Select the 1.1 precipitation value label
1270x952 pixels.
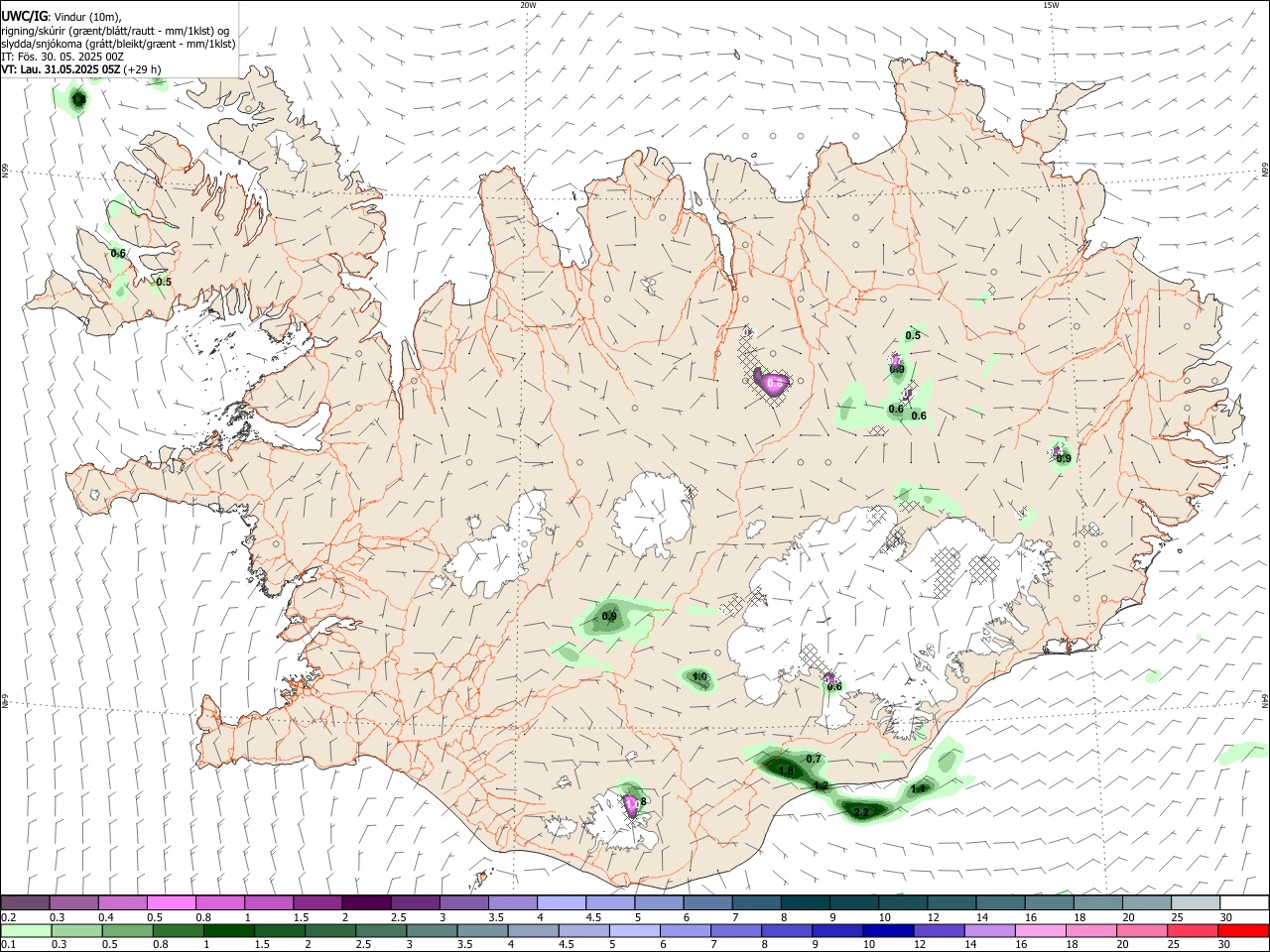[x=918, y=788]
